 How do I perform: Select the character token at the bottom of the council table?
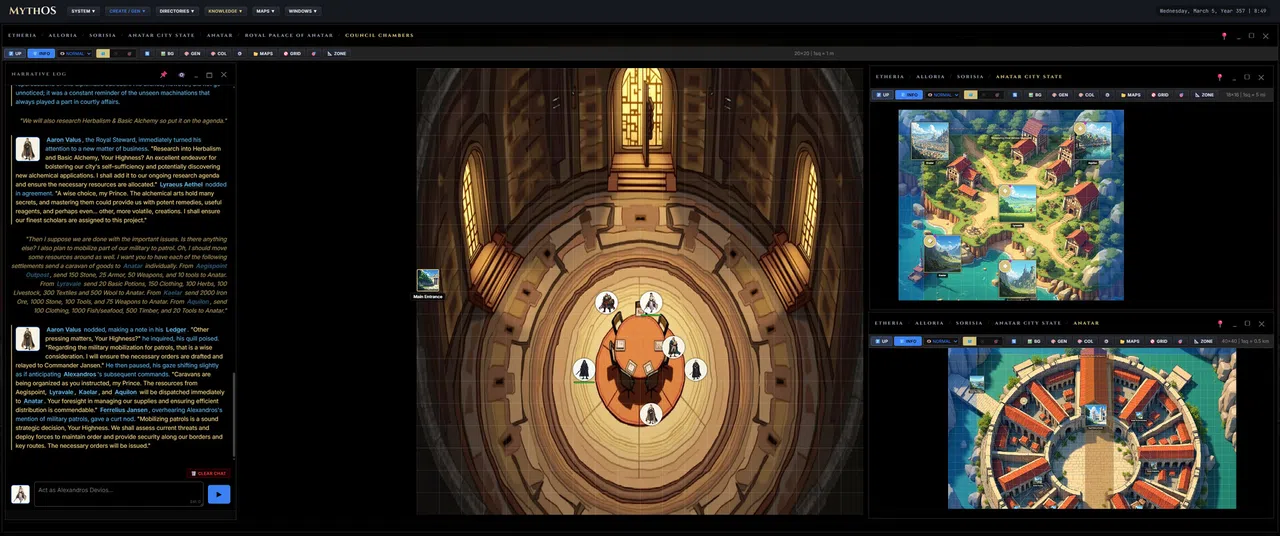(x=651, y=413)
